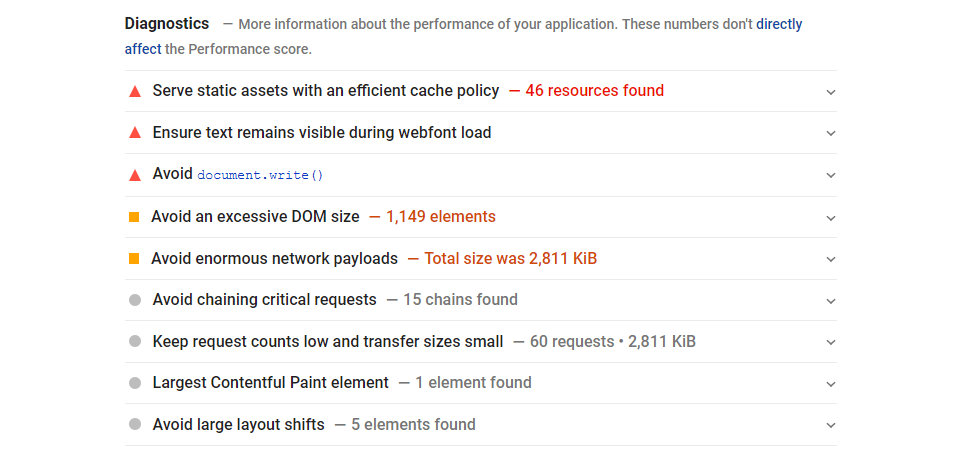
Task: Open the document.write() audit details chevron
Action: [830, 175]
